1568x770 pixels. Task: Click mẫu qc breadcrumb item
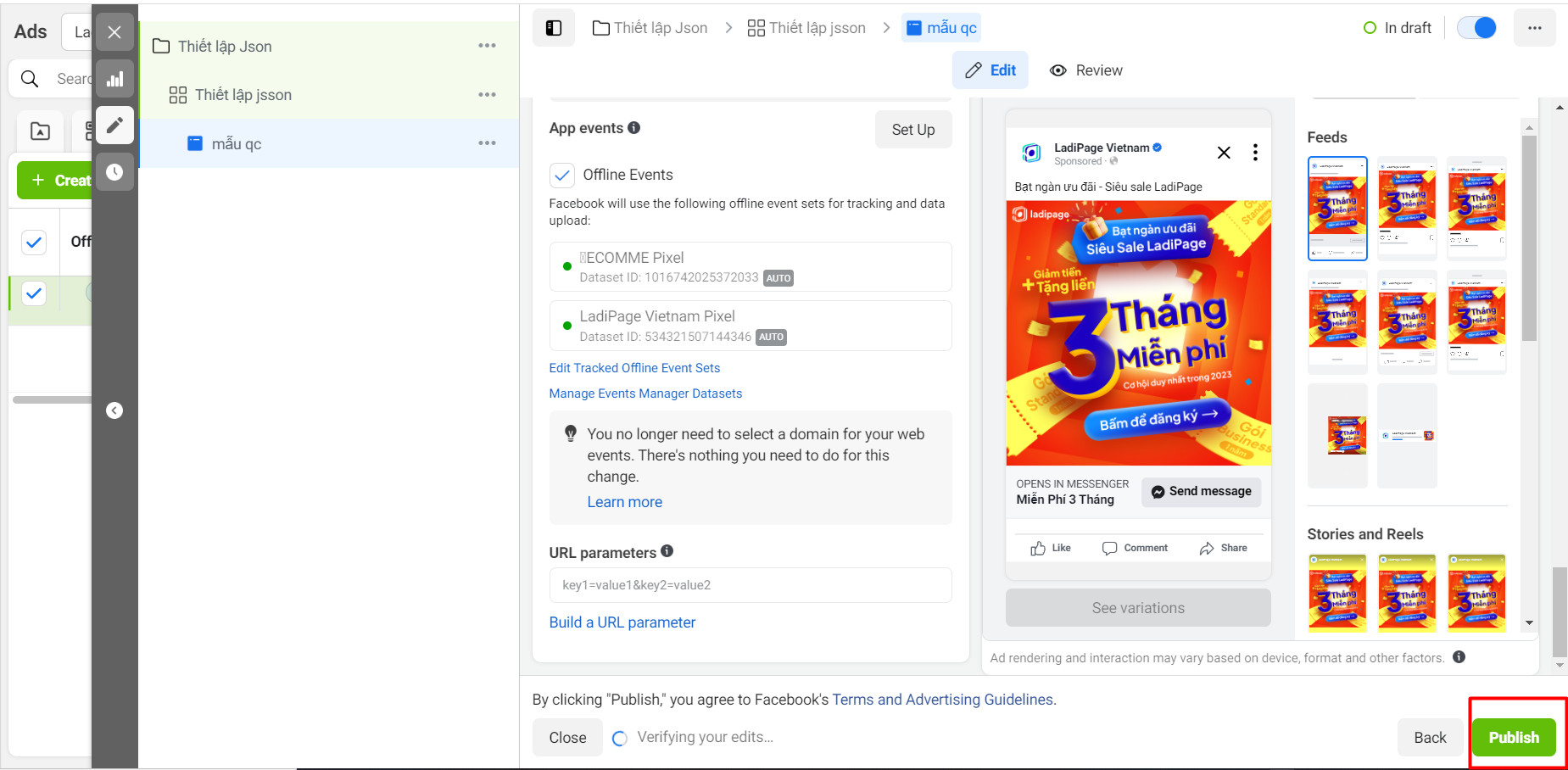click(x=941, y=28)
